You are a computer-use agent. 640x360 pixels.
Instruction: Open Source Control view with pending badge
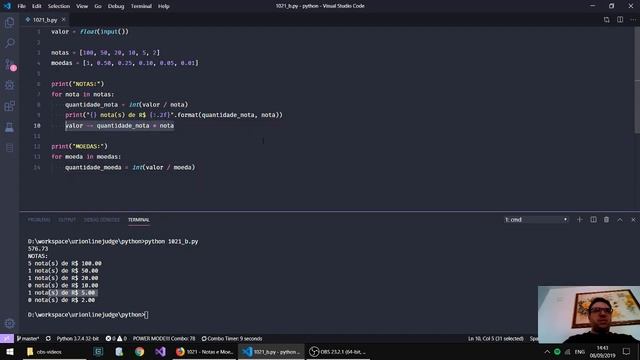pyautogui.click(x=9, y=64)
